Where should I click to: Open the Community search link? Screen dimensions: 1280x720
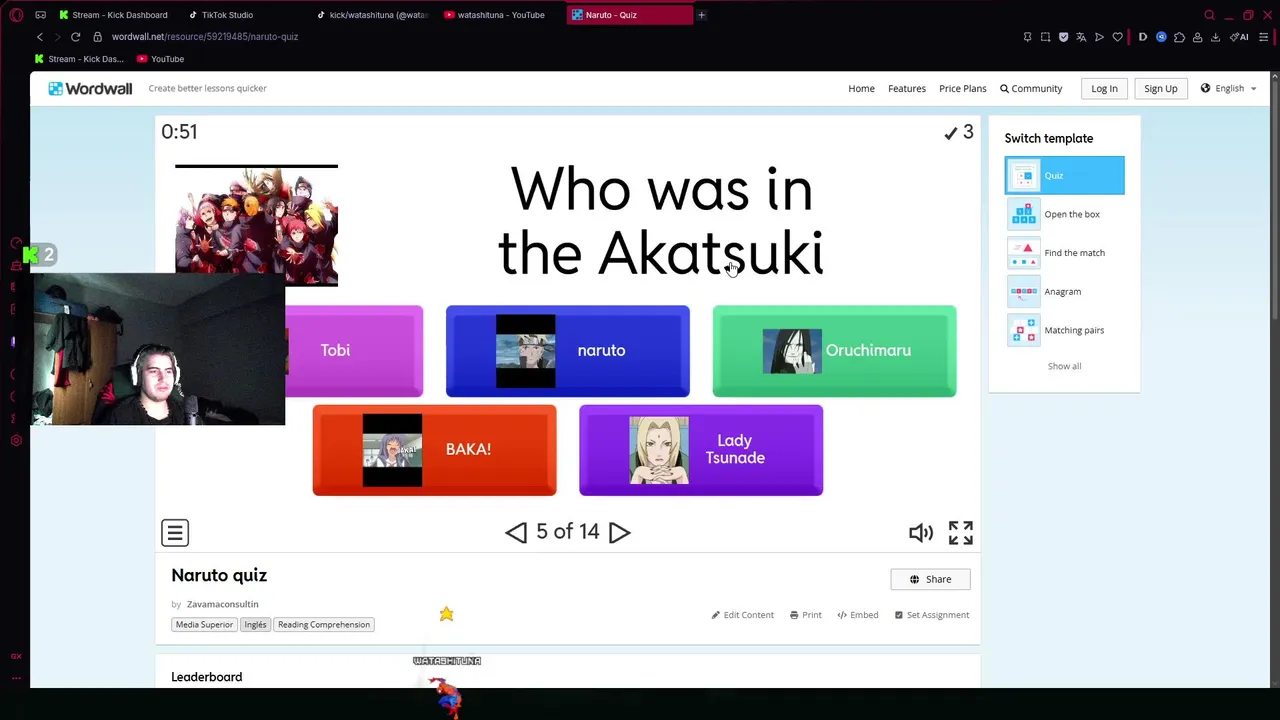(x=1031, y=88)
